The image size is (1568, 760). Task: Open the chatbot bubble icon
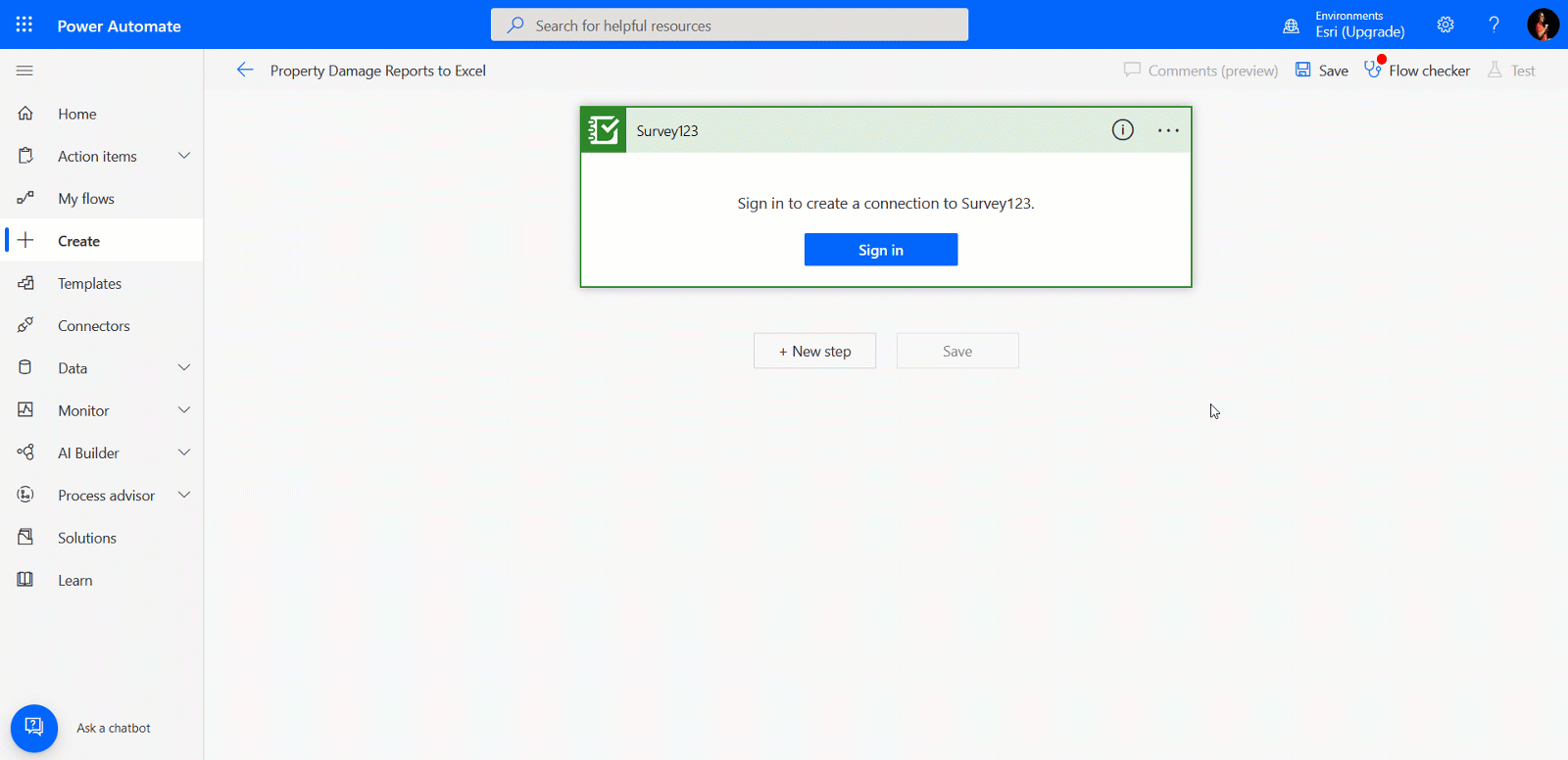click(x=34, y=728)
